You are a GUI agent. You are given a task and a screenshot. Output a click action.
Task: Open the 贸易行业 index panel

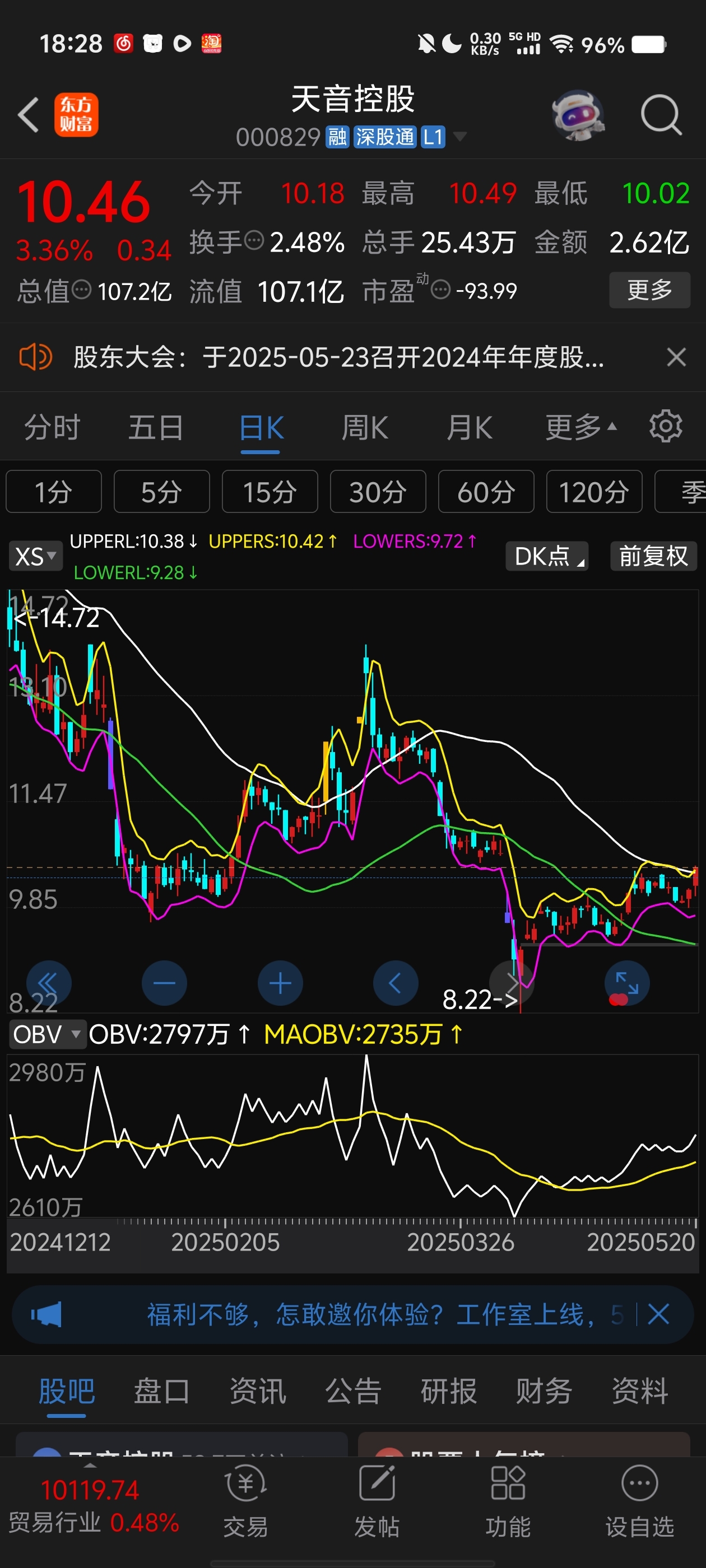click(x=93, y=1506)
